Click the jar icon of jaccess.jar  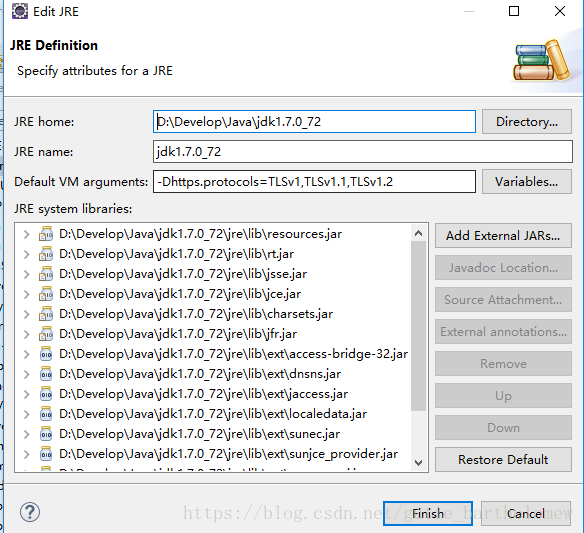(46, 394)
